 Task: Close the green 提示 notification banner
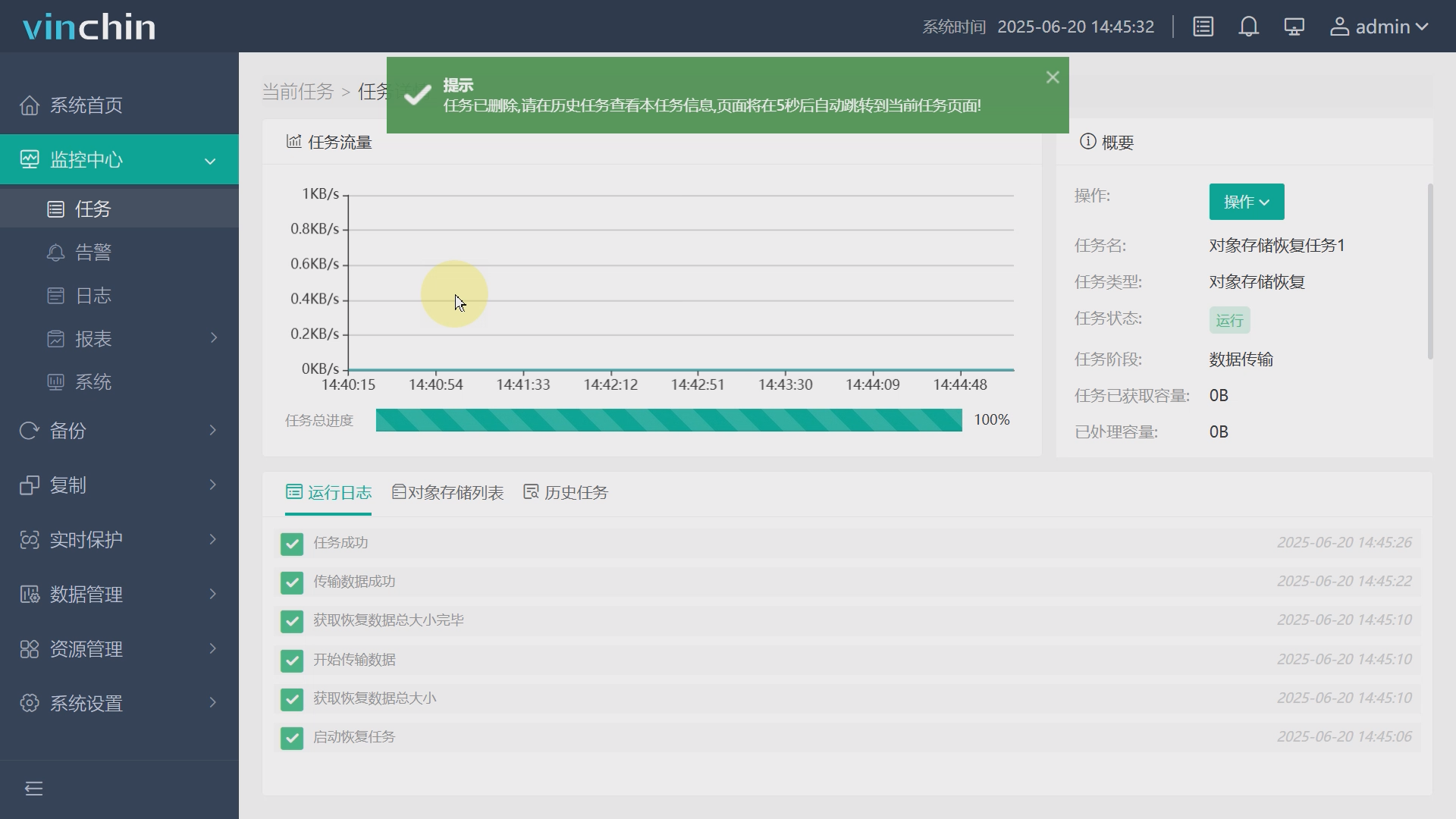[x=1053, y=77]
